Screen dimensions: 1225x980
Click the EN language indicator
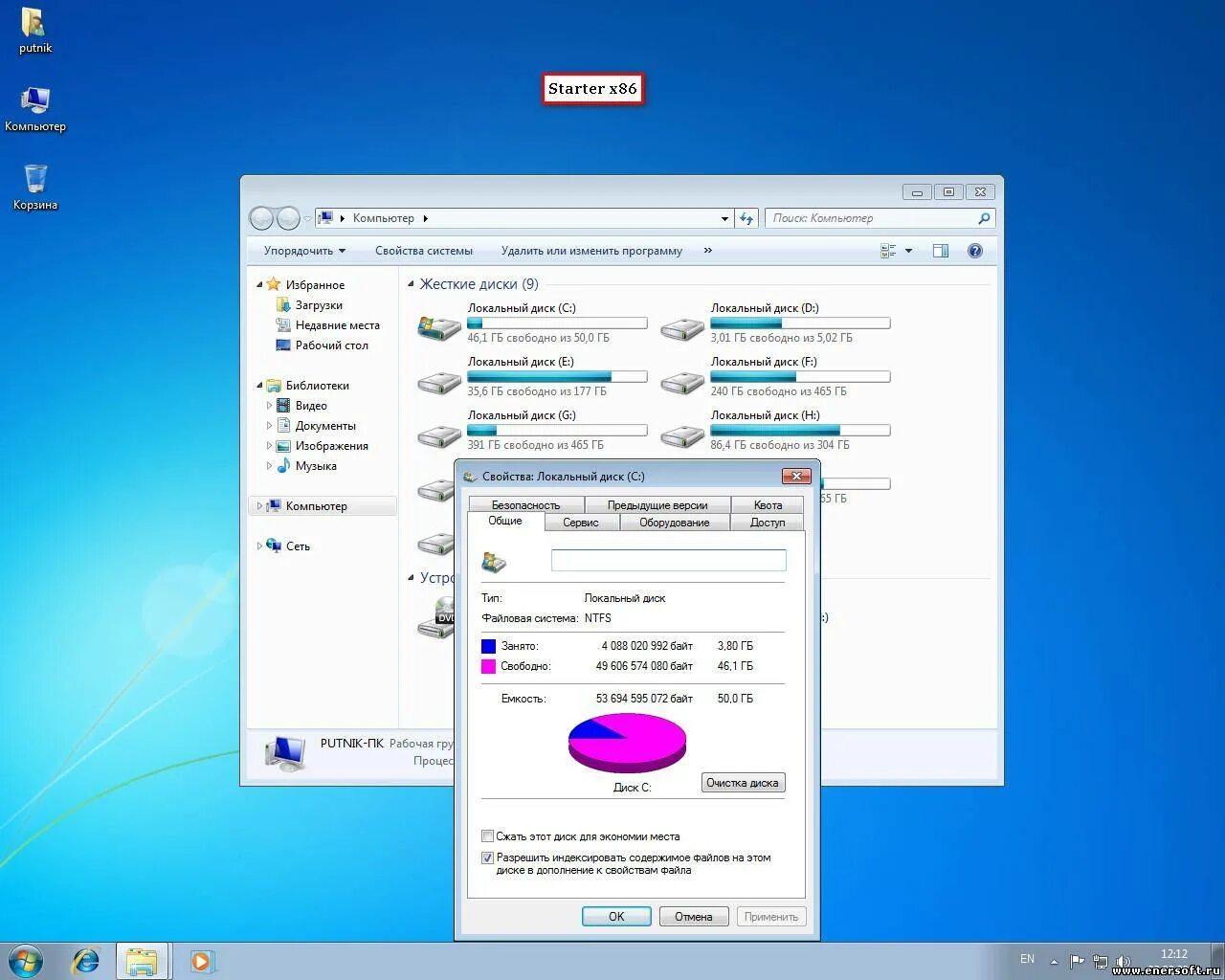click(1027, 959)
